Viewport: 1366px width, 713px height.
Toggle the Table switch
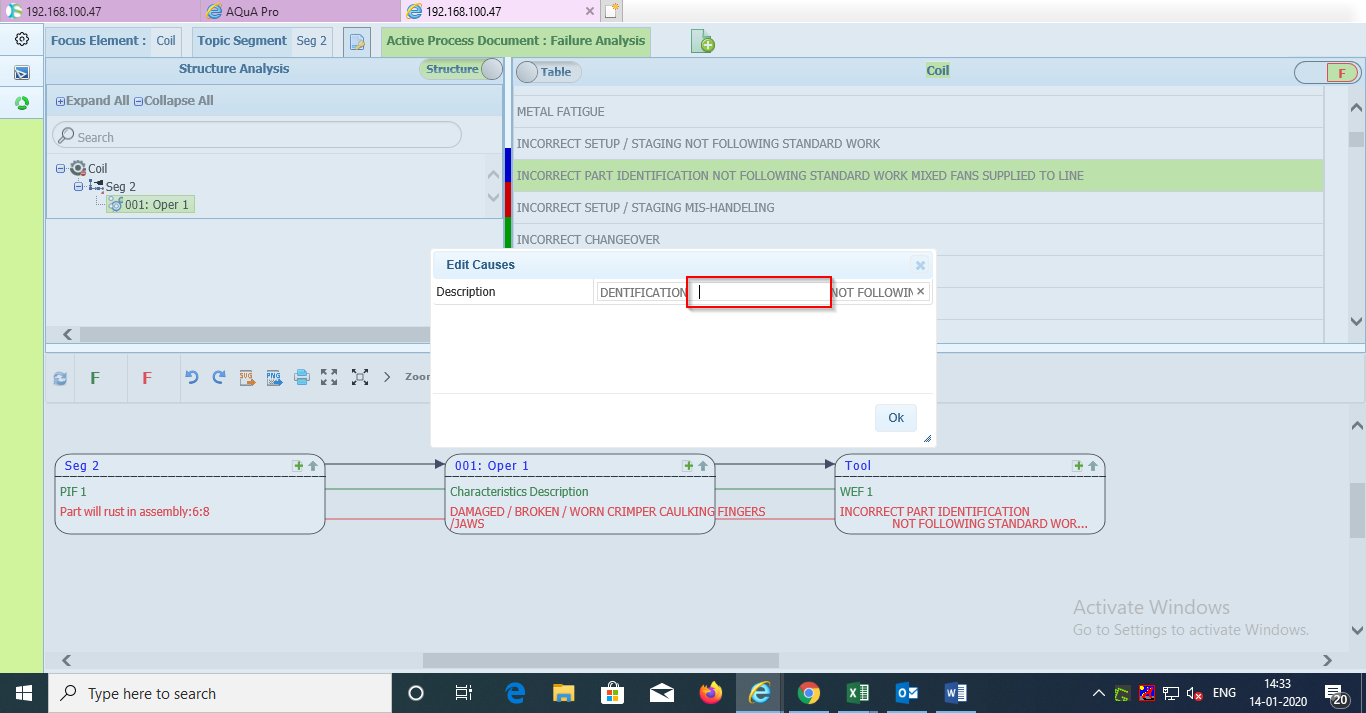(548, 72)
